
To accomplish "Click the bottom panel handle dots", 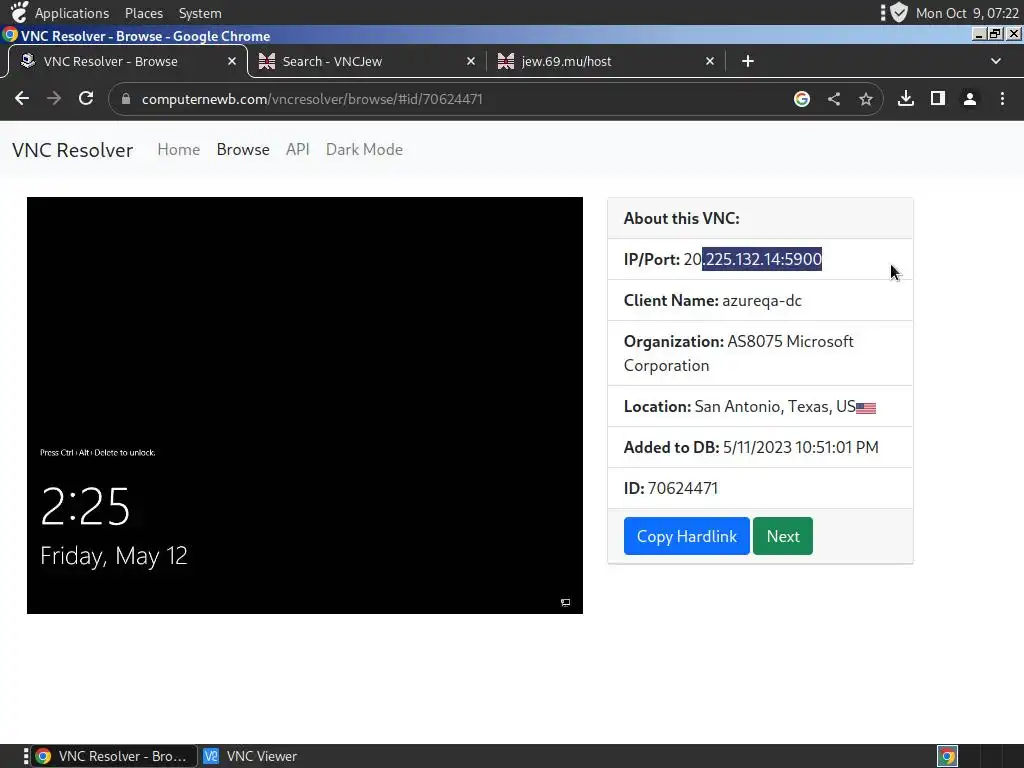I will [x=26, y=756].
